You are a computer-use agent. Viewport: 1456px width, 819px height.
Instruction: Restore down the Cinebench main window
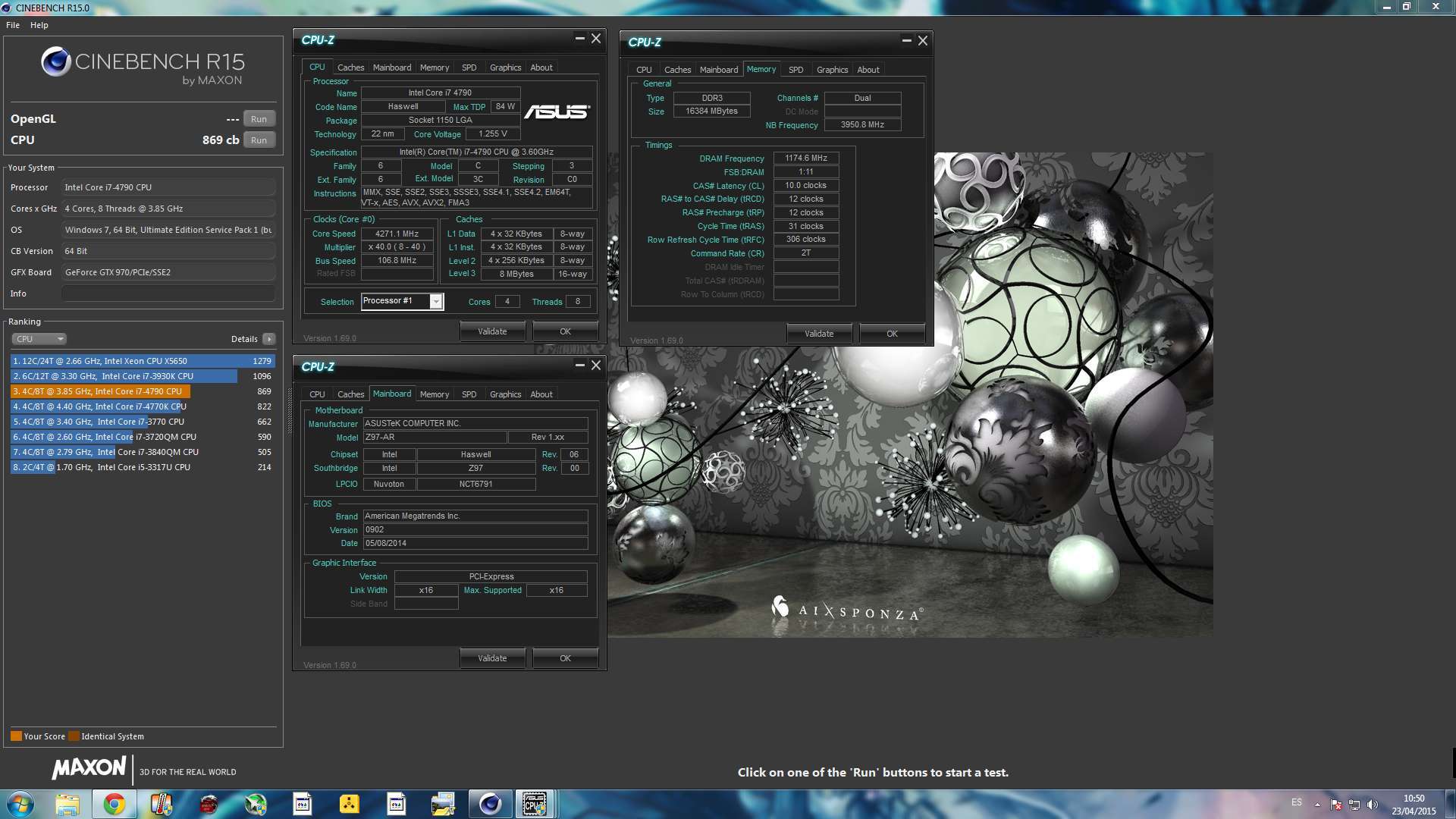(x=1407, y=7)
